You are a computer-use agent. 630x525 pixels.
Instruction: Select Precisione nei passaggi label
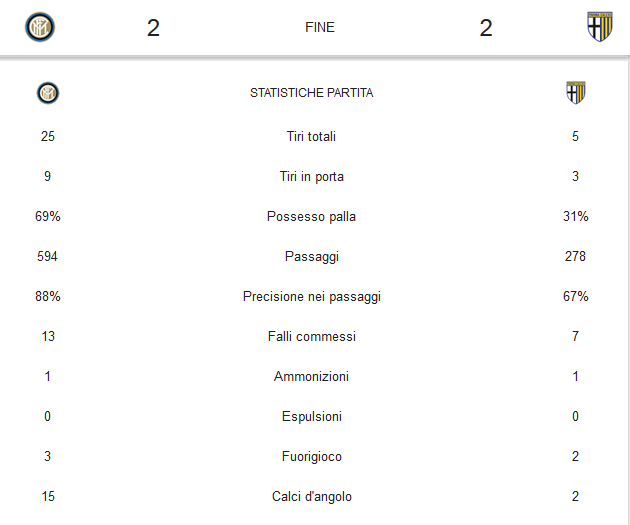312,296
